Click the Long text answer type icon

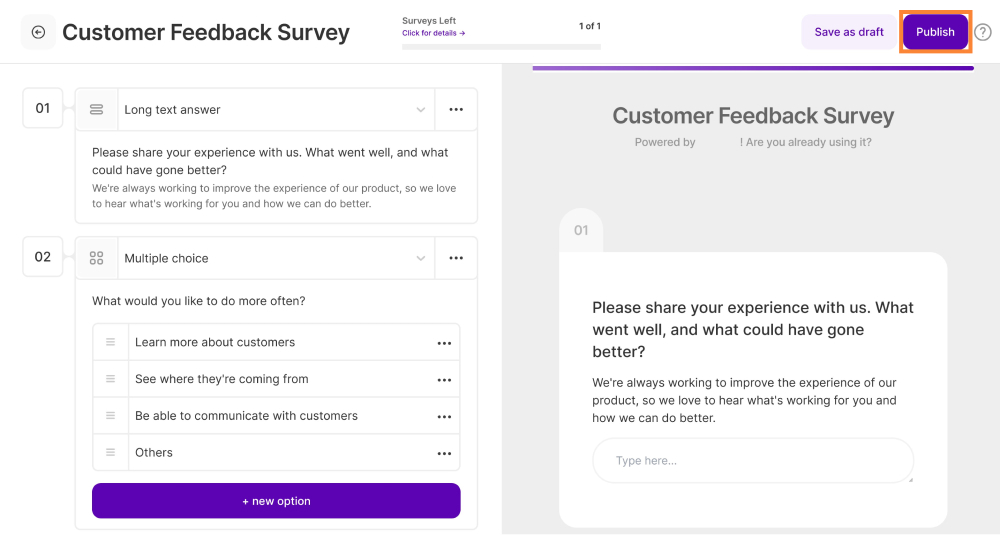pyautogui.click(x=97, y=110)
